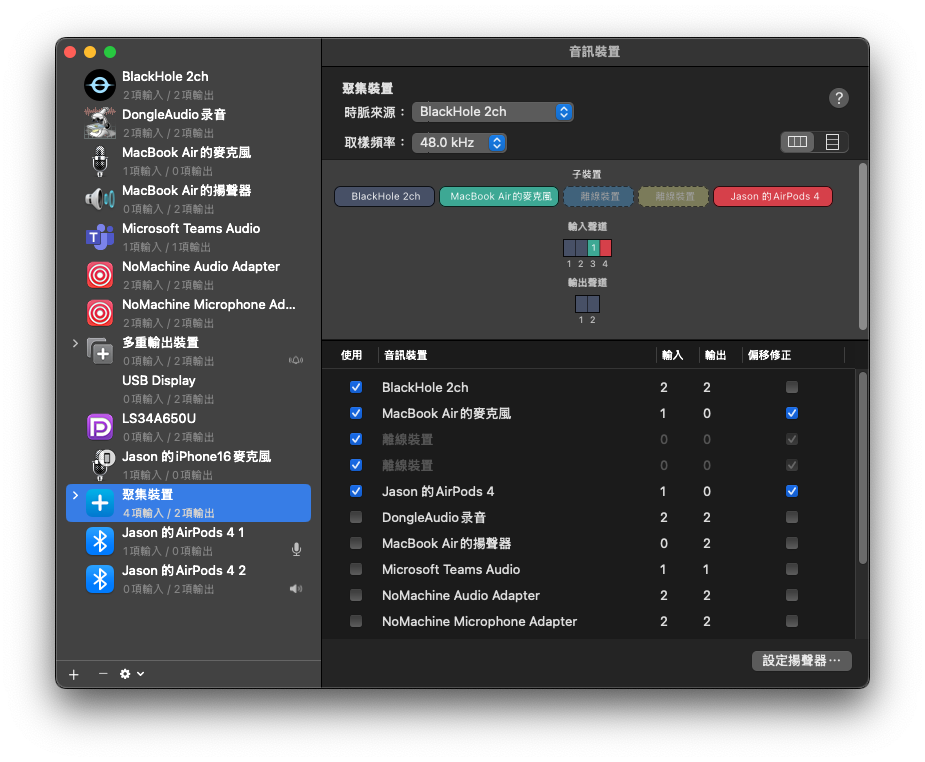Screen dimensions: 925x762
Task: Click the subdevice area vertical scrollbar
Action: click(x=862, y=247)
